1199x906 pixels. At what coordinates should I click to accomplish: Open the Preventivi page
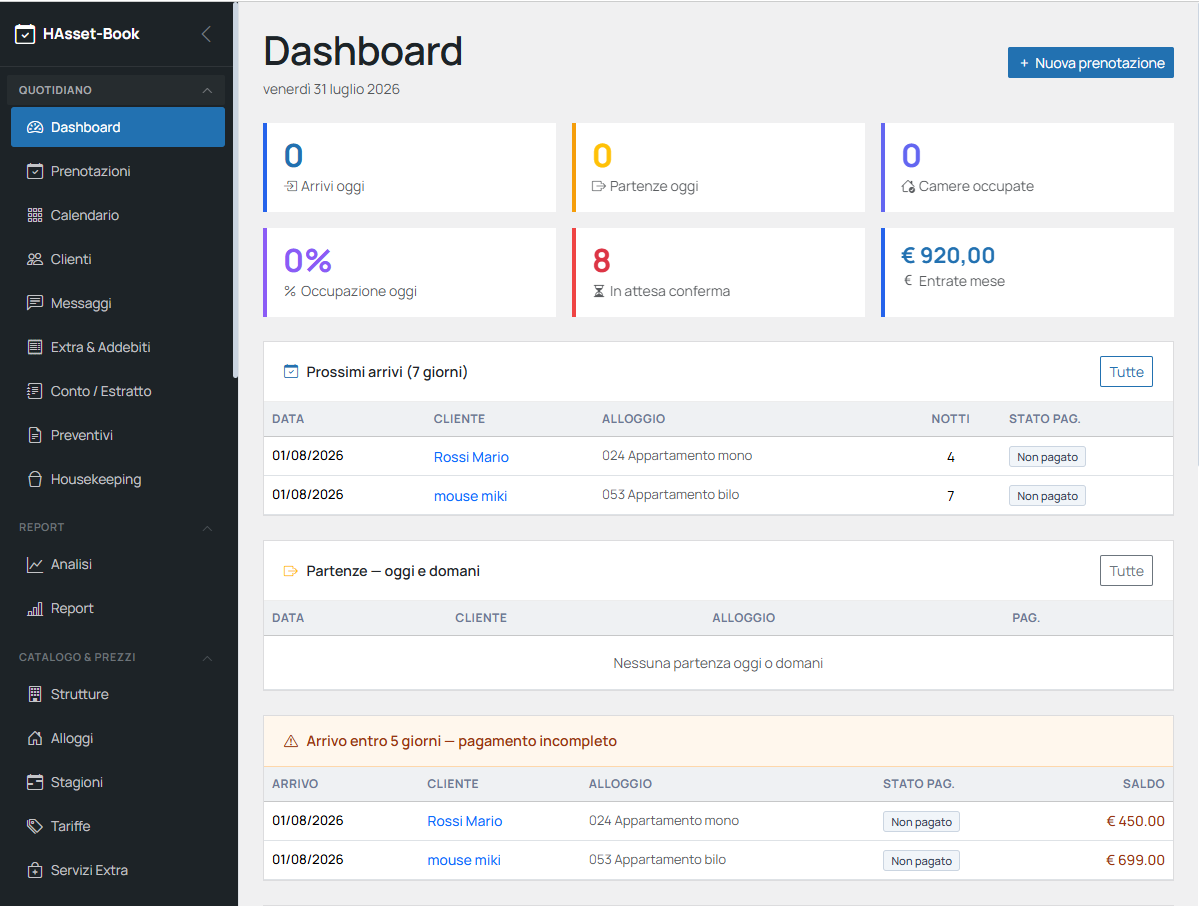118,435
